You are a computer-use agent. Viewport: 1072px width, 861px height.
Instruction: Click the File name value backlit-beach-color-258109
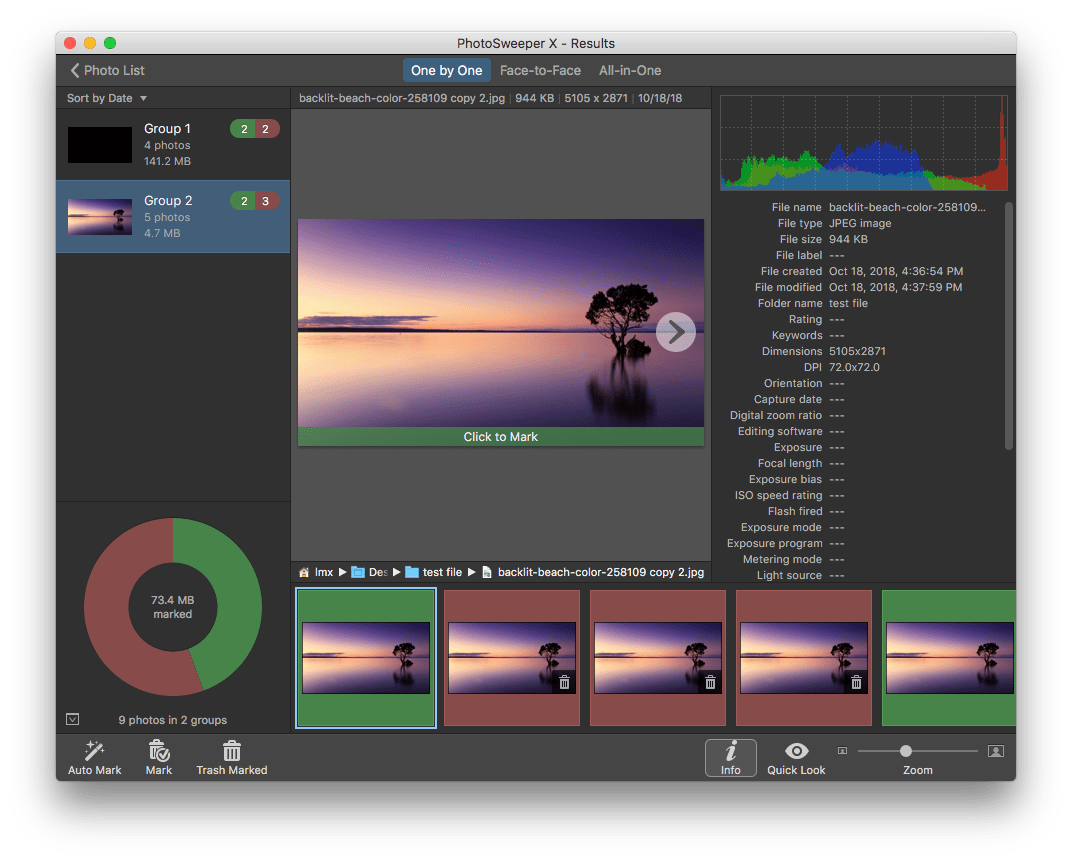tap(907, 207)
